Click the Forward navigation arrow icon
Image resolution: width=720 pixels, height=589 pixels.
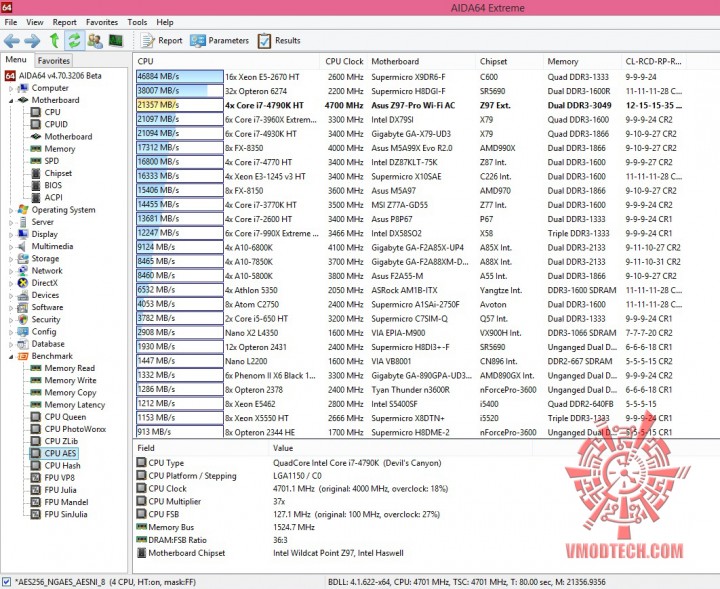pos(32,41)
